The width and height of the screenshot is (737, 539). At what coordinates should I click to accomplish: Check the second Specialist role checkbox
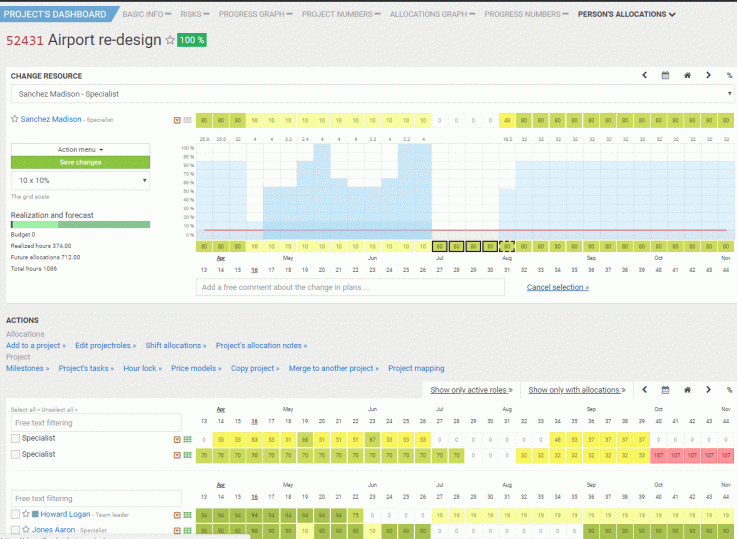[15, 454]
